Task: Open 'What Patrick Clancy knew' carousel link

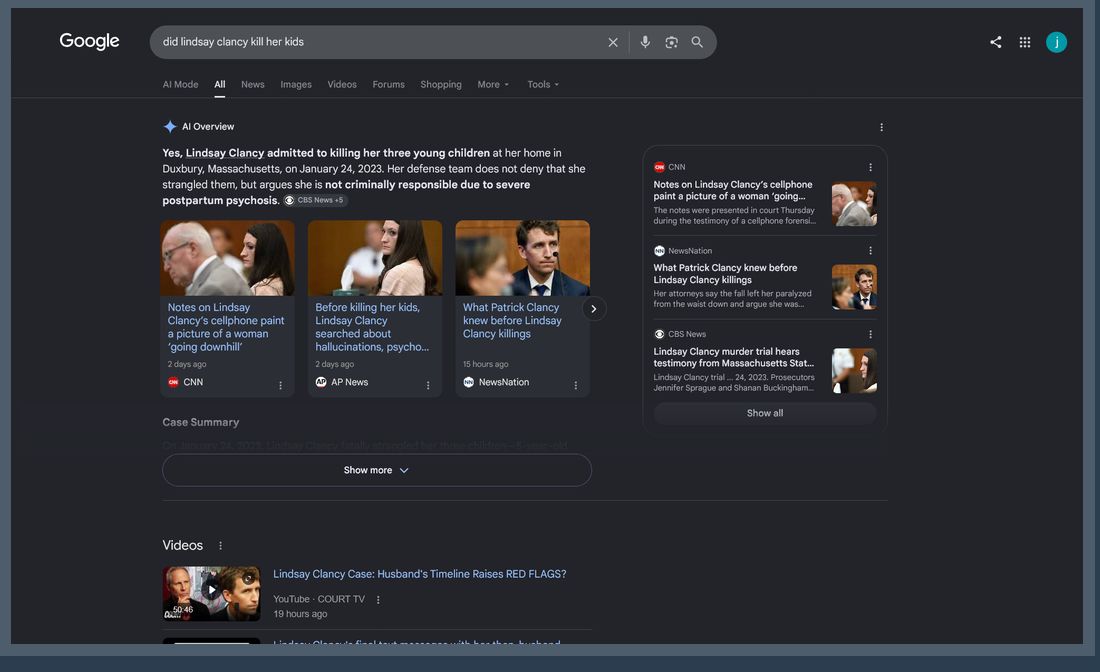Action: pos(512,321)
